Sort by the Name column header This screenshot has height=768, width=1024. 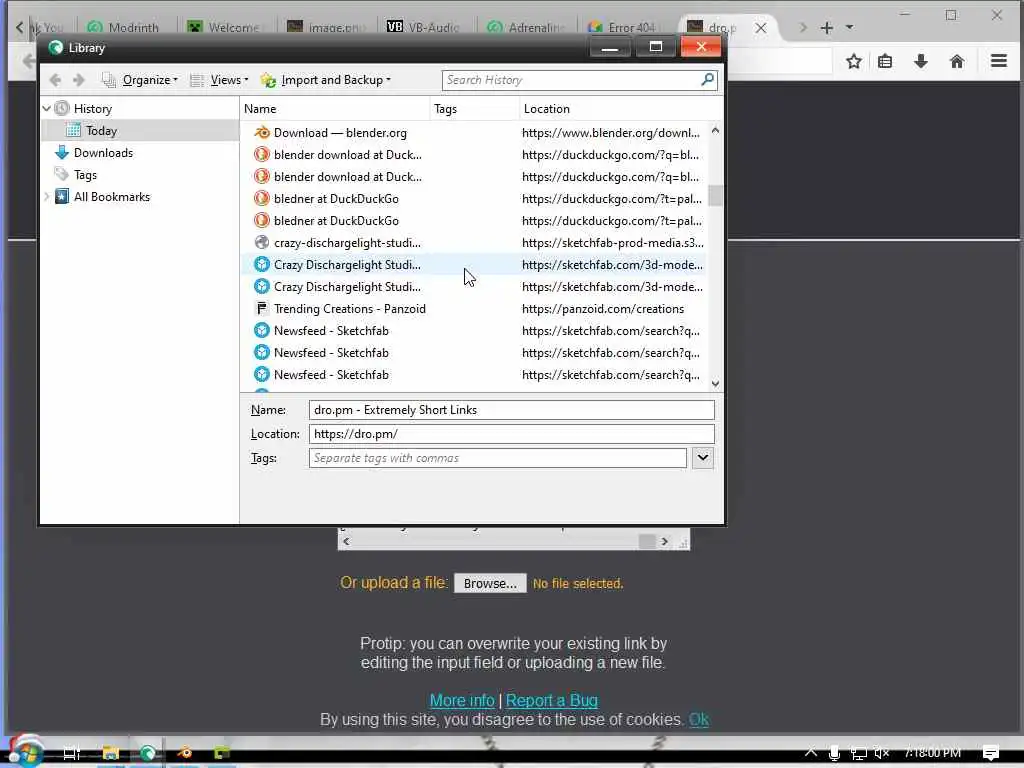[x=335, y=109]
